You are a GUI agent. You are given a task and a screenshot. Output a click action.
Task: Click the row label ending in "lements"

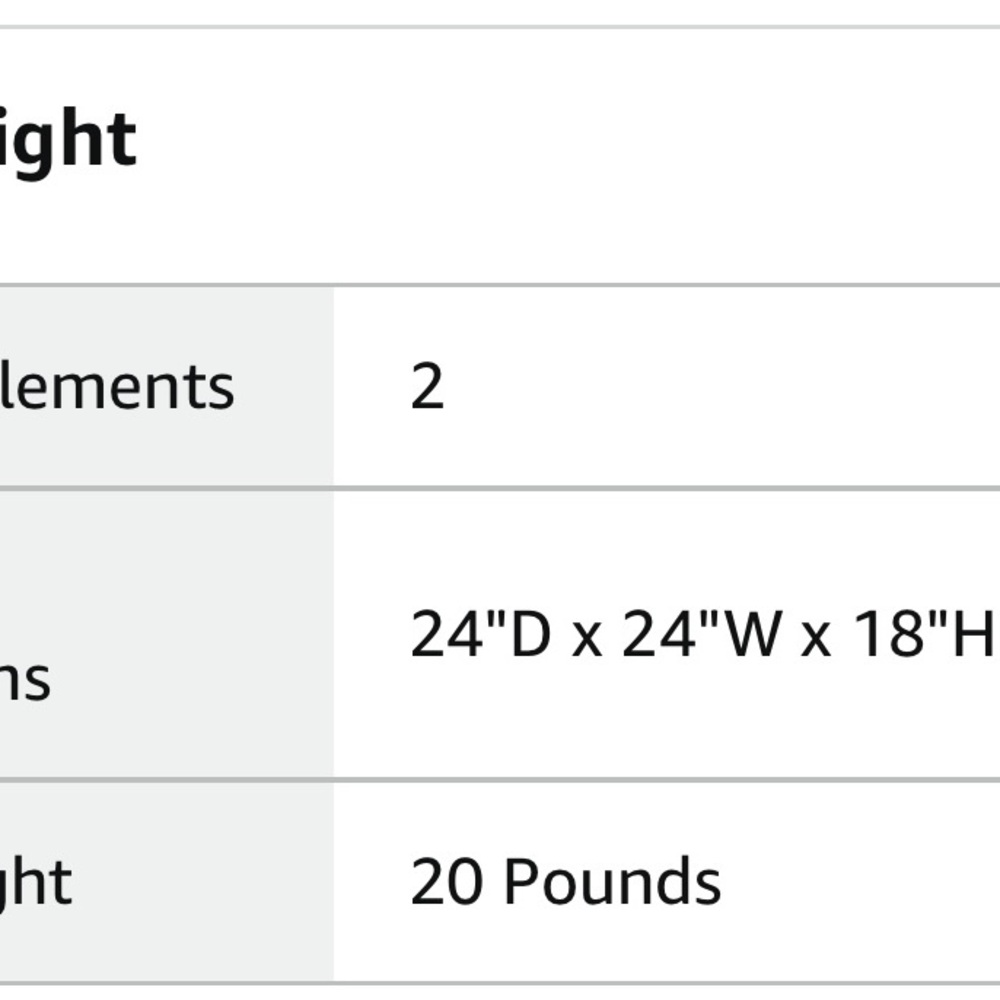(117, 387)
